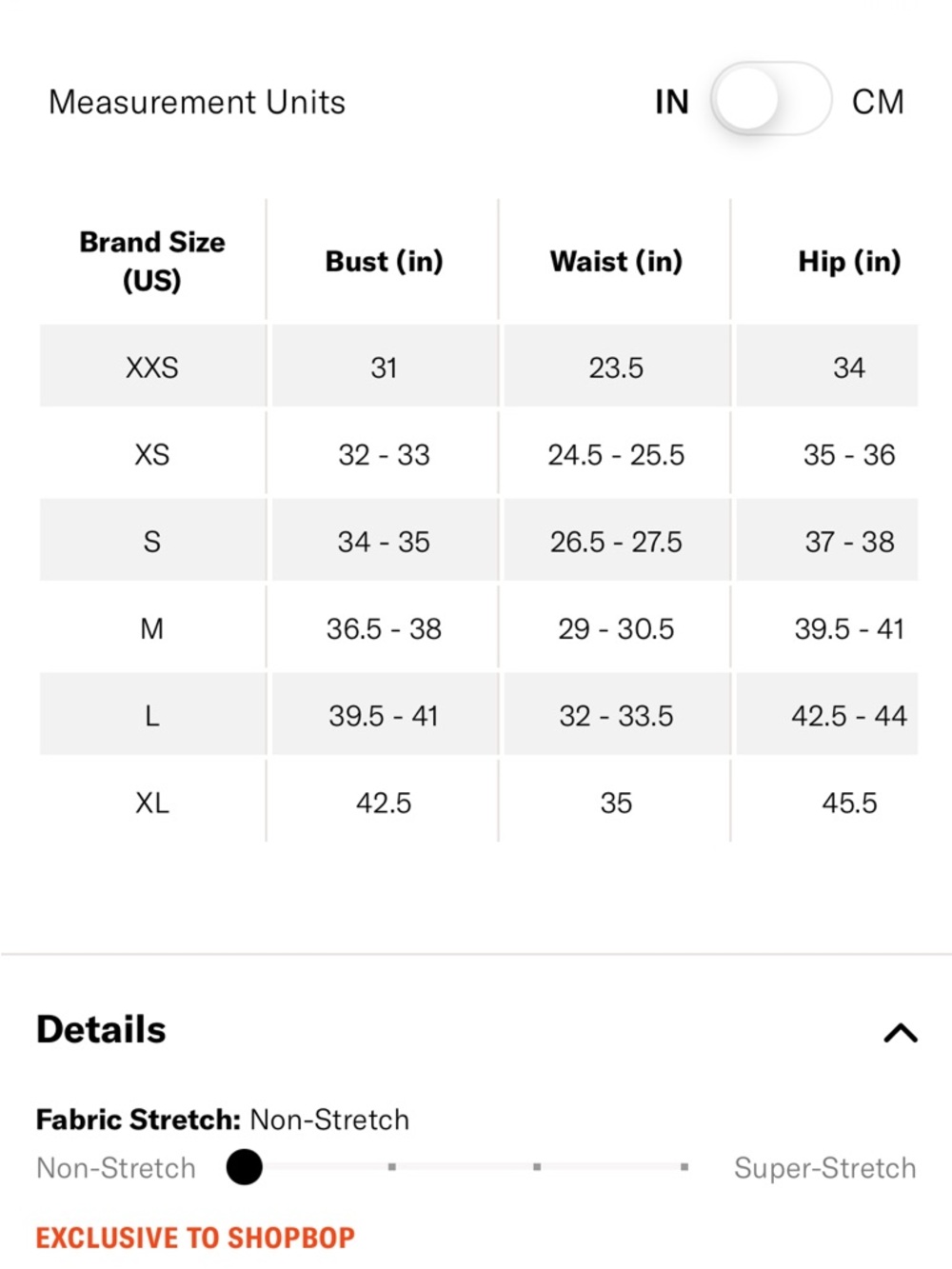Image resolution: width=952 pixels, height=1269 pixels.
Task: Click the Waist (in) column header
Action: tap(616, 261)
